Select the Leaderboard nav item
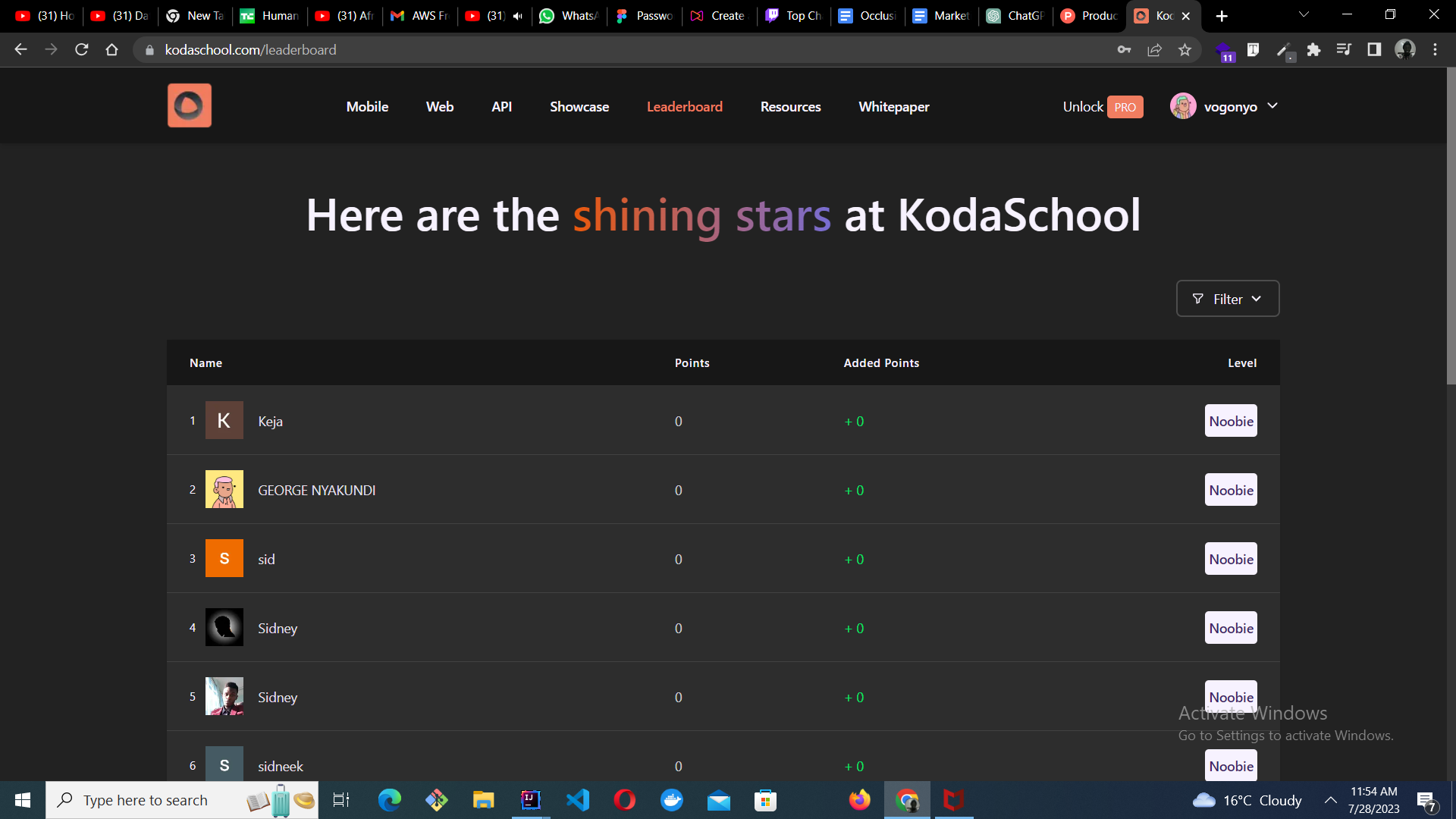Screen dimensions: 1456x819 (x=685, y=107)
